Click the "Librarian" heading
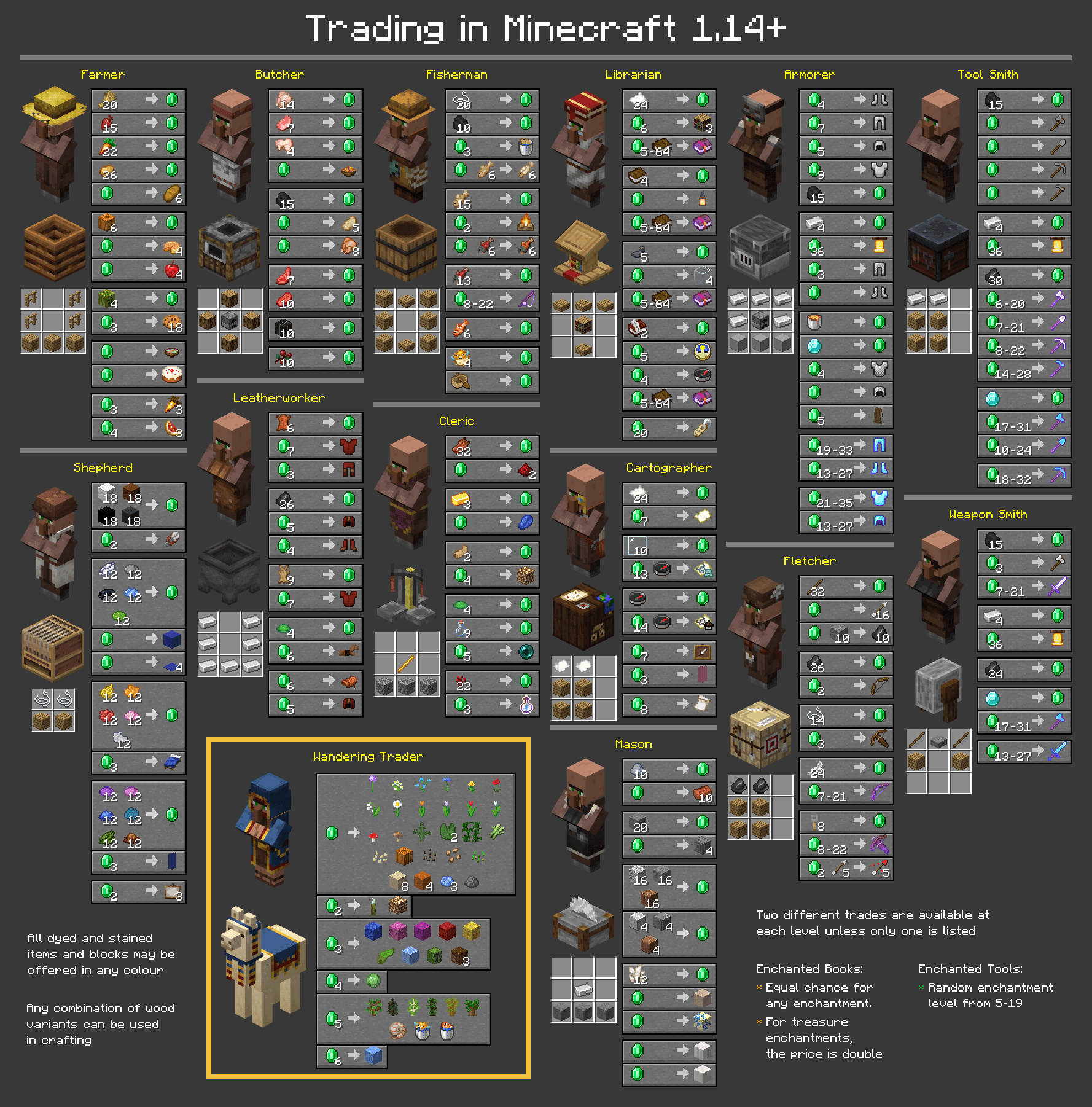The width and height of the screenshot is (1092, 1107). [634, 74]
